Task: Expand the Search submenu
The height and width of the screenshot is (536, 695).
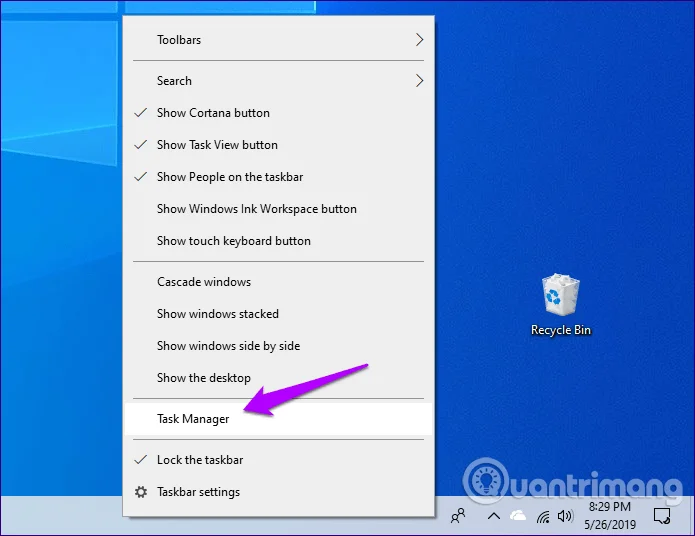Action: coord(278,81)
